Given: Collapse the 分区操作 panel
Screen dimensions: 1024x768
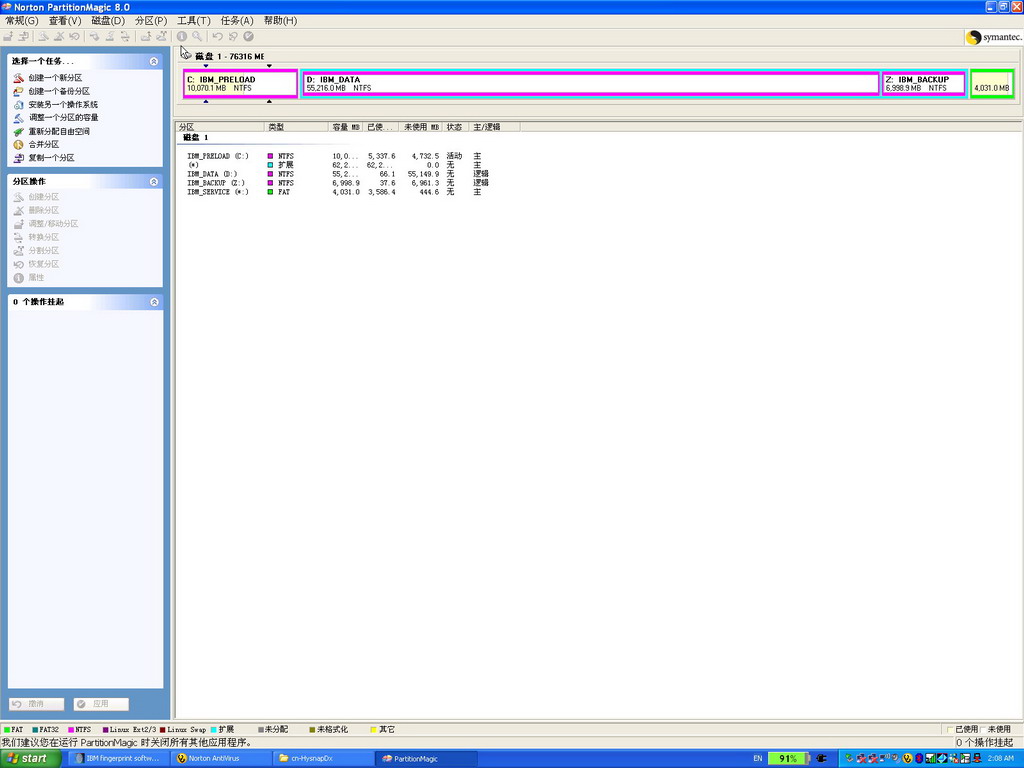Looking at the screenshot, I should (154, 182).
